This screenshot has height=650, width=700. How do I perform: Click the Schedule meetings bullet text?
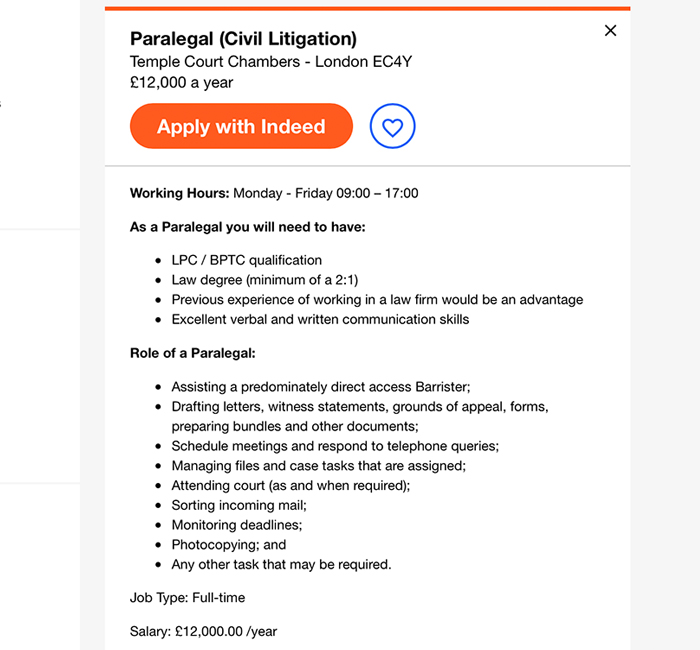click(x=335, y=446)
